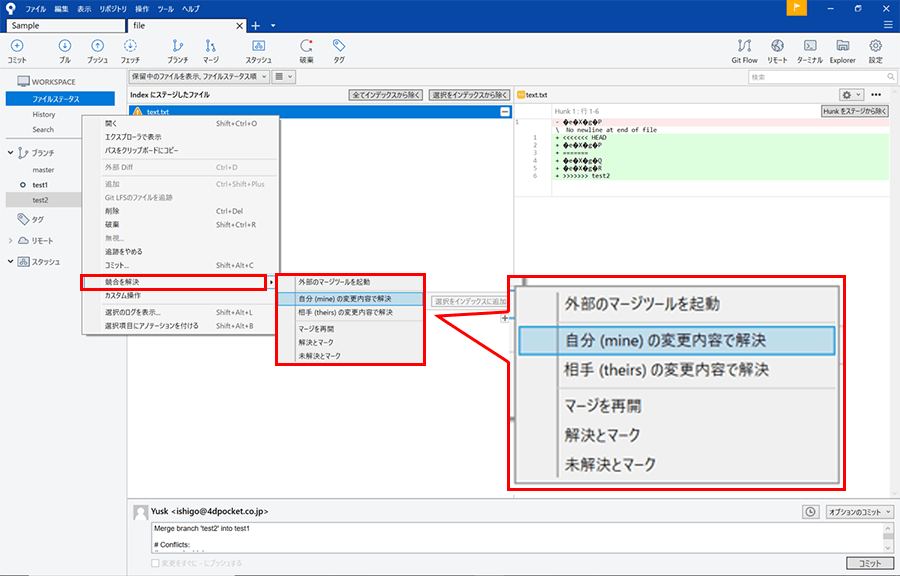Click the plus icon to add new tab
The width and height of the screenshot is (900, 576).
click(255, 26)
